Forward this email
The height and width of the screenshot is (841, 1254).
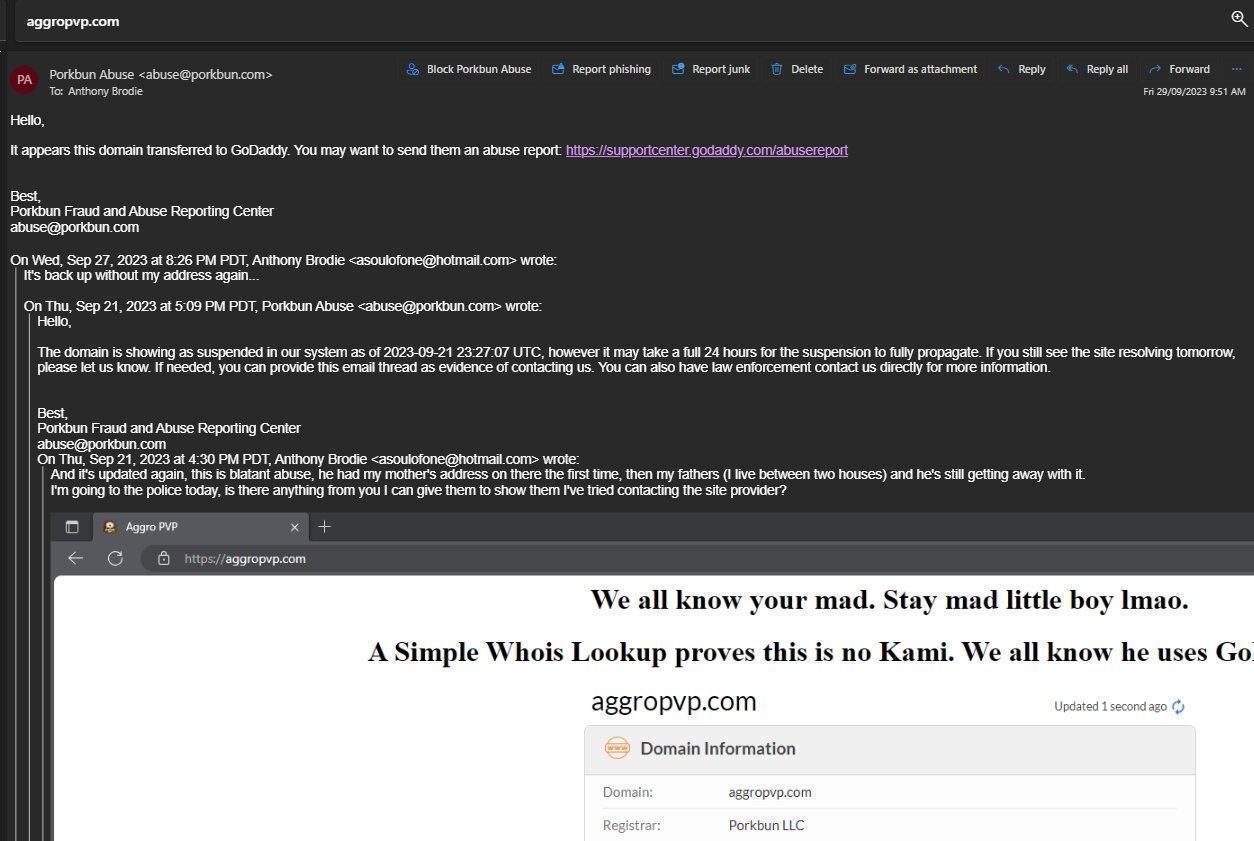coord(1179,69)
